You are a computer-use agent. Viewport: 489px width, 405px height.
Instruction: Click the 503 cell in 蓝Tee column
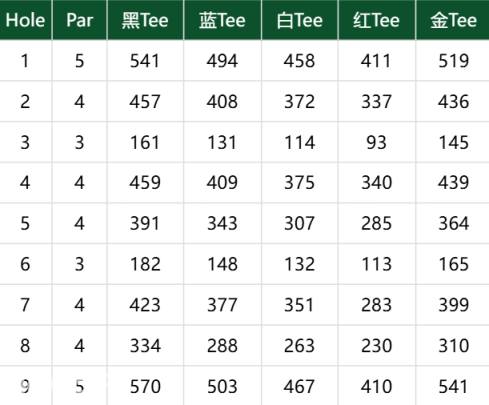coord(222,386)
